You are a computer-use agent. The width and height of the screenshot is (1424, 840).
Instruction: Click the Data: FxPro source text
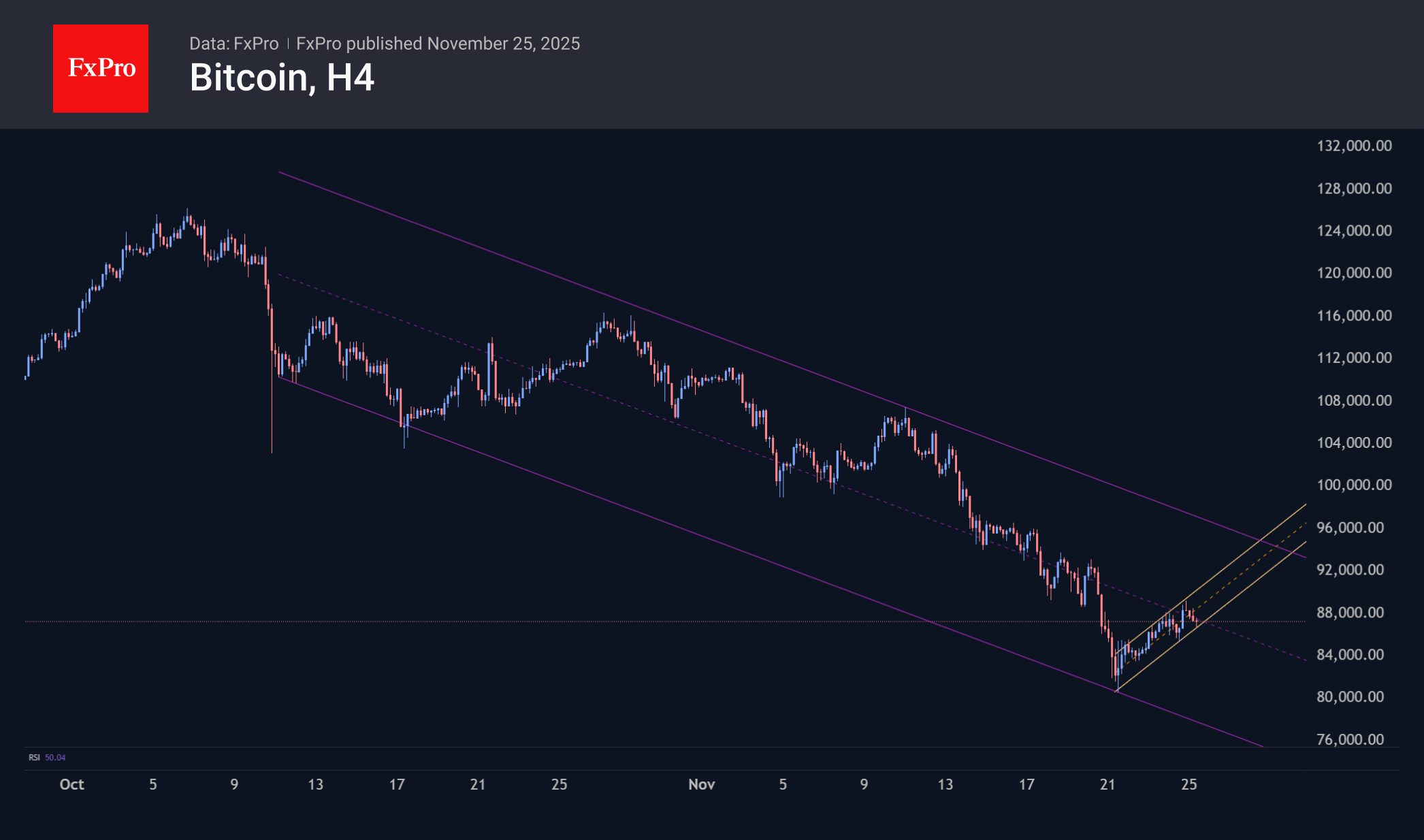pos(233,44)
